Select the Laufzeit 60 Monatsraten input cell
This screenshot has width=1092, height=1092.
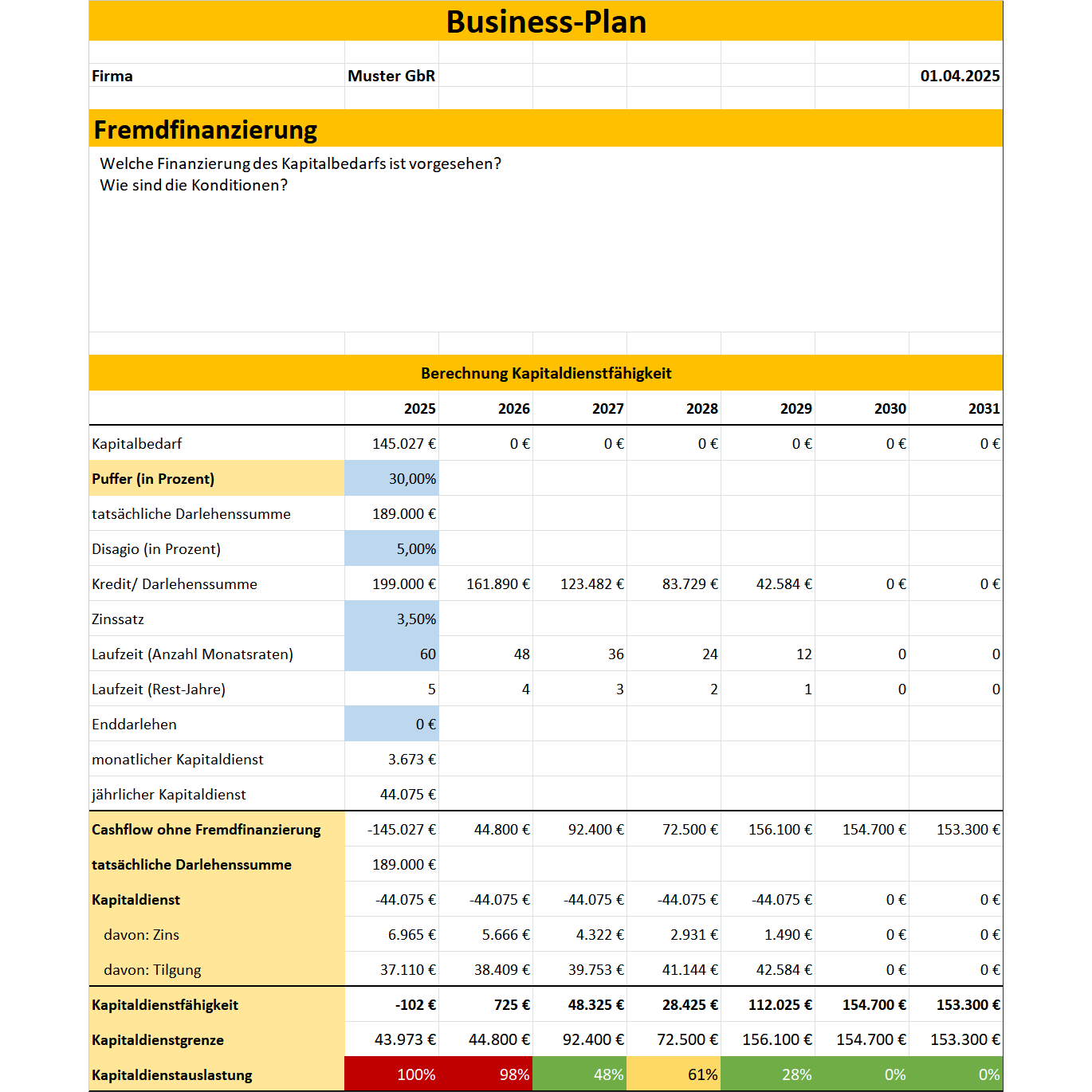click(391, 654)
